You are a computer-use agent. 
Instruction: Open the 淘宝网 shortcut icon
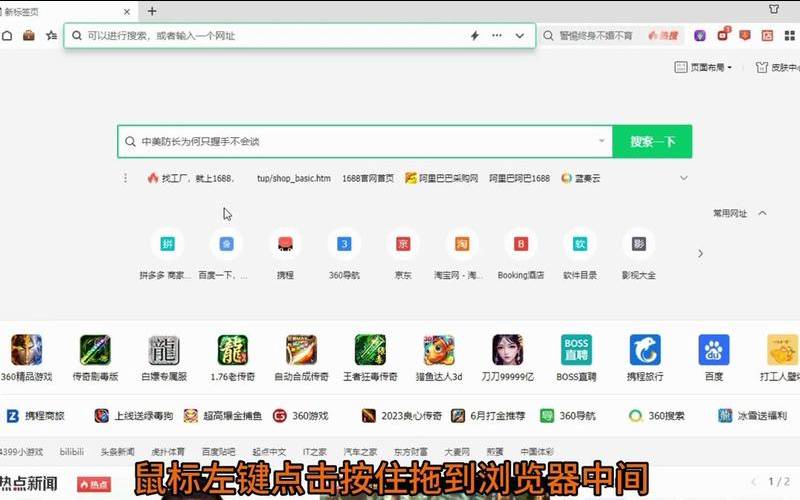coord(462,244)
